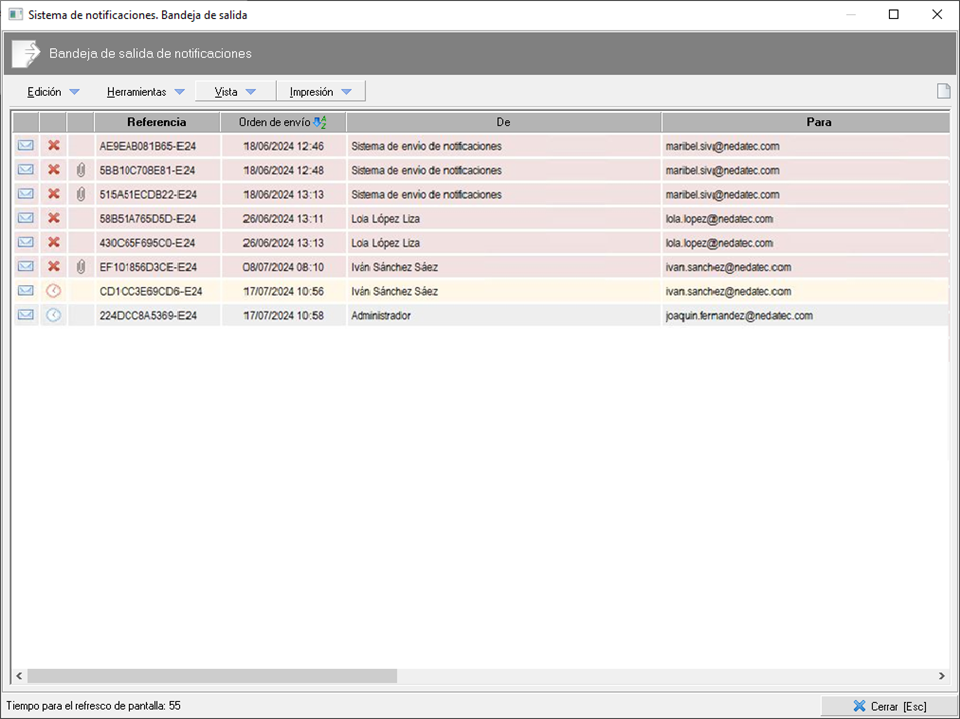This screenshot has width=960, height=719.
Task: Click the blue clock icon for 224DCC8A5369-E24
Action: click(54, 315)
